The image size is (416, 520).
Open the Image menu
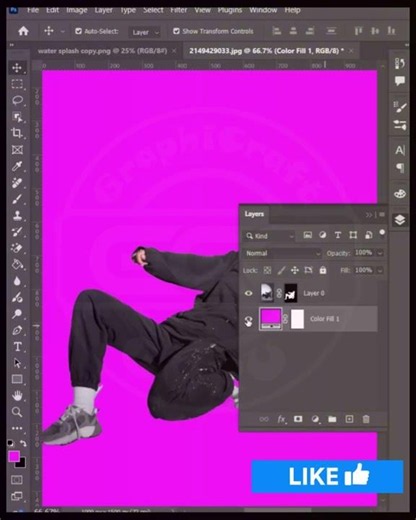click(77, 10)
